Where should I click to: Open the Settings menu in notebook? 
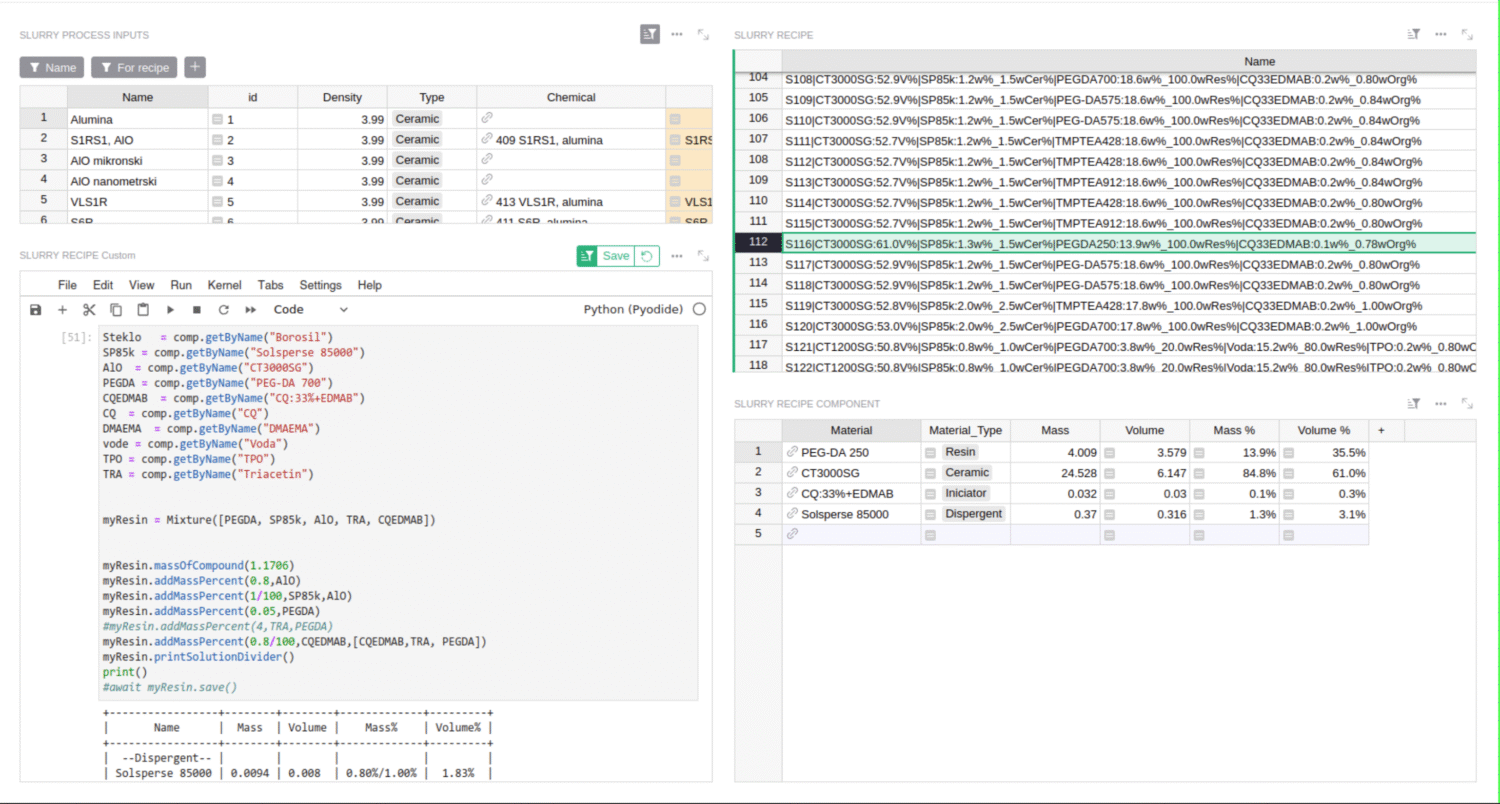coord(320,285)
